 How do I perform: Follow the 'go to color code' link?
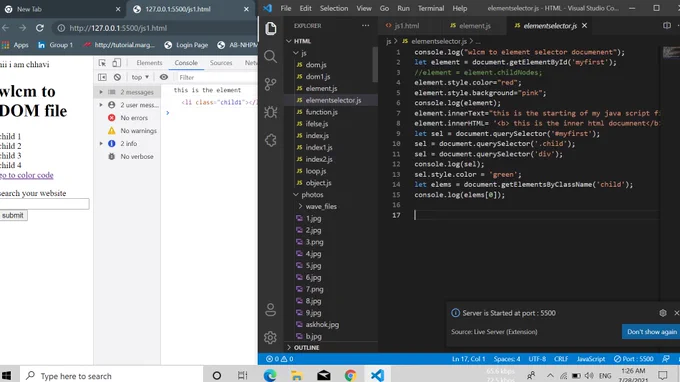pos(26,175)
